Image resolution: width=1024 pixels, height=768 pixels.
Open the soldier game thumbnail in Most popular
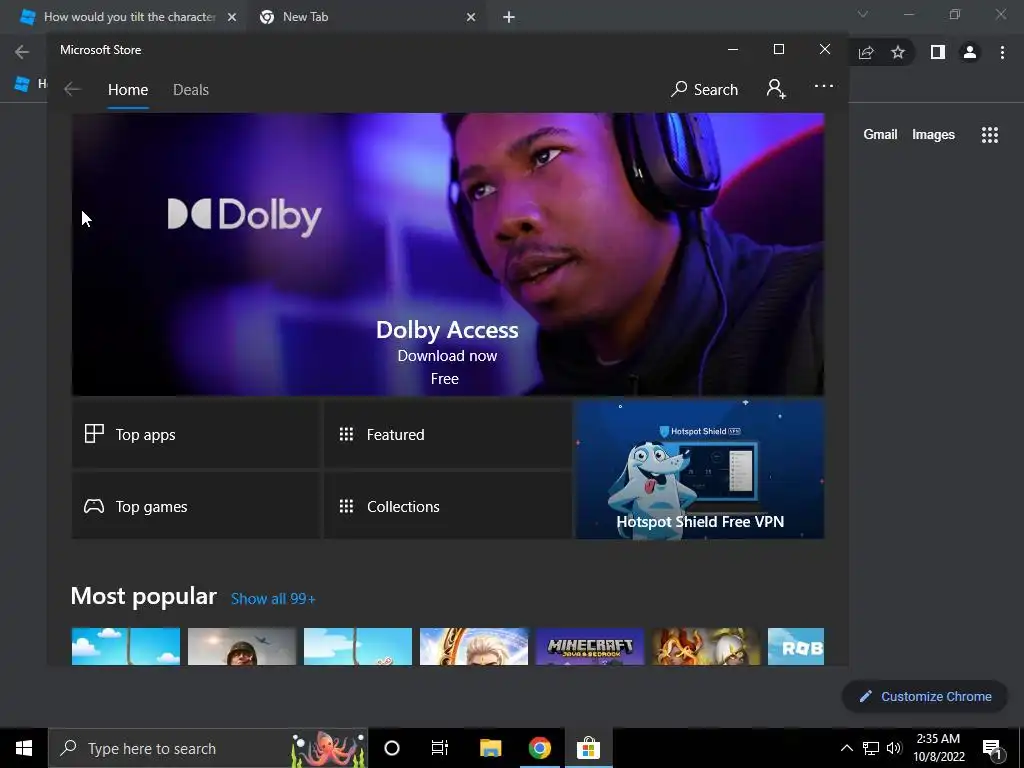coord(242,647)
